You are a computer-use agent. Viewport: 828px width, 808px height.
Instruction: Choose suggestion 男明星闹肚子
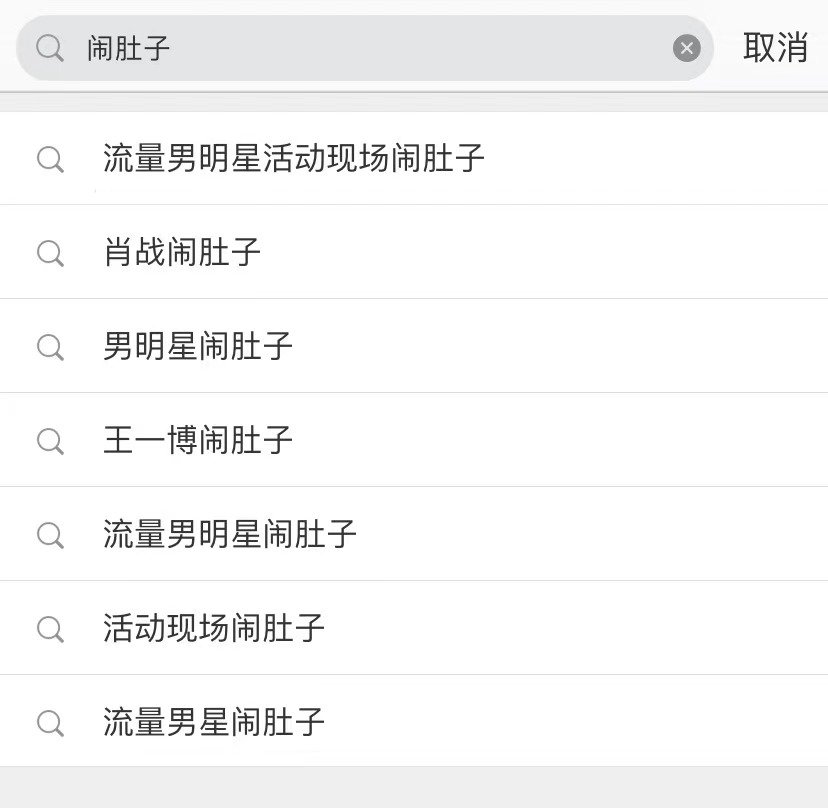pyautogui.click(x=197, y=346)
